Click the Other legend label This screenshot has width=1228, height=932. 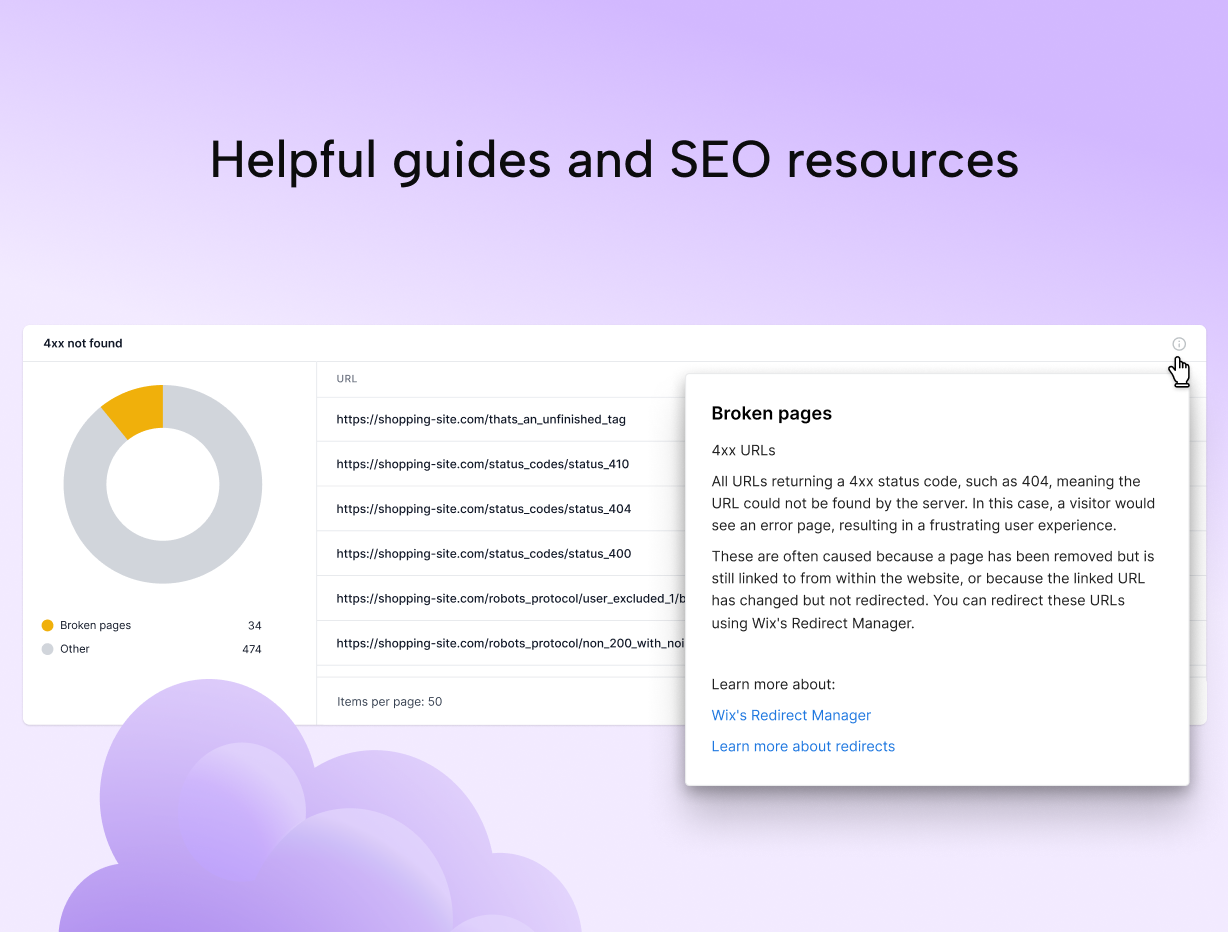click(x=75, y=649)
